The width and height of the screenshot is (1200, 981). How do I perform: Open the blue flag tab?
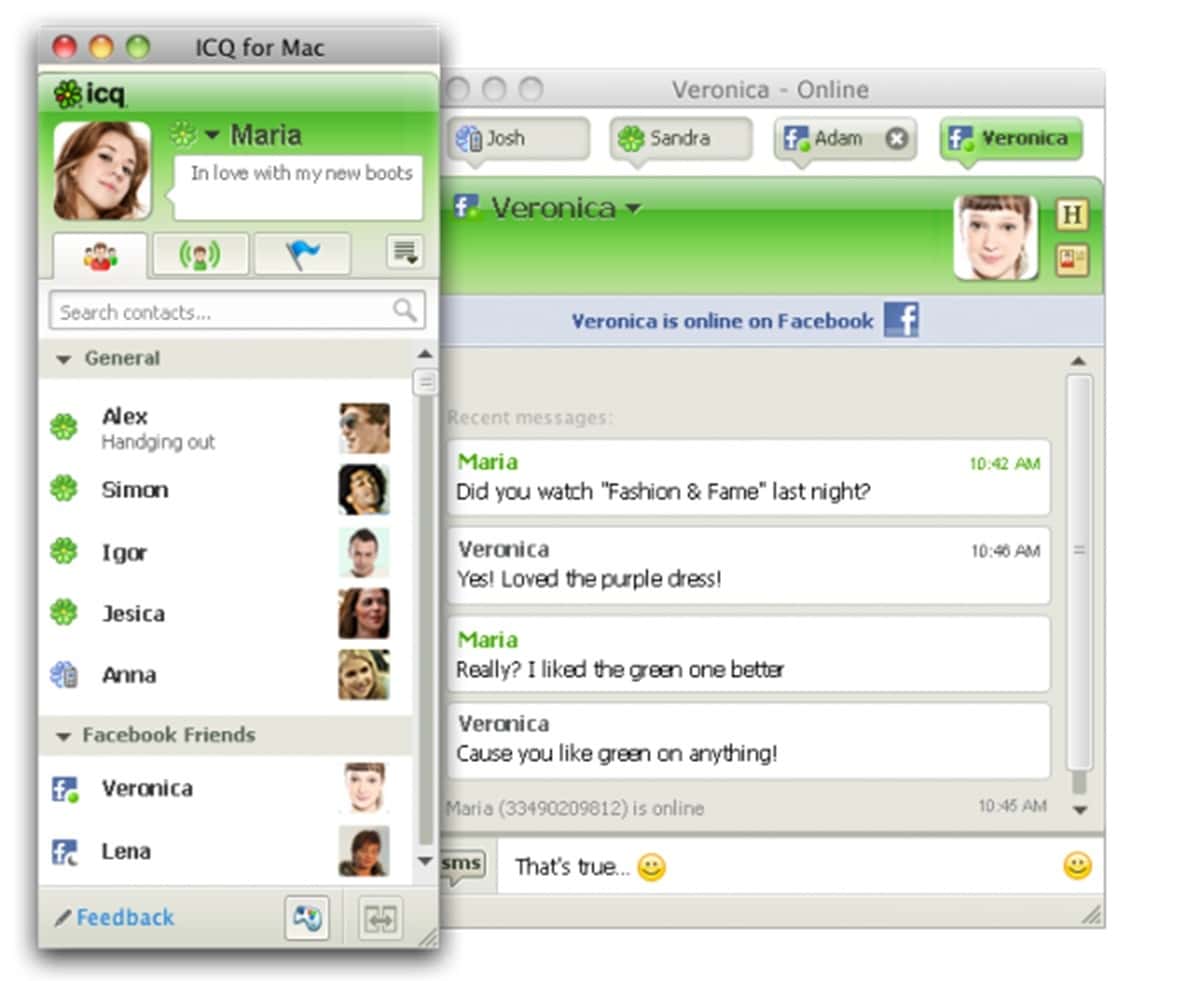(x=302, y=255)
